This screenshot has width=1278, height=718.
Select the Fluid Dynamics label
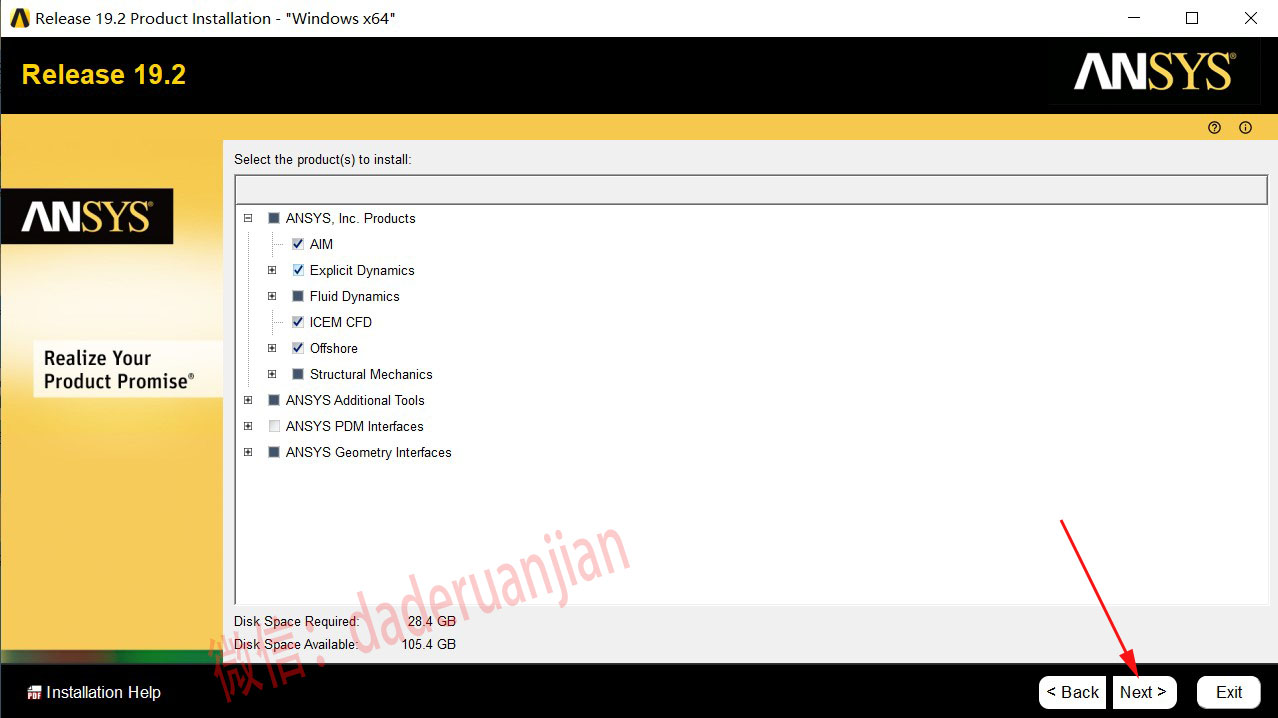click(355, 296)
